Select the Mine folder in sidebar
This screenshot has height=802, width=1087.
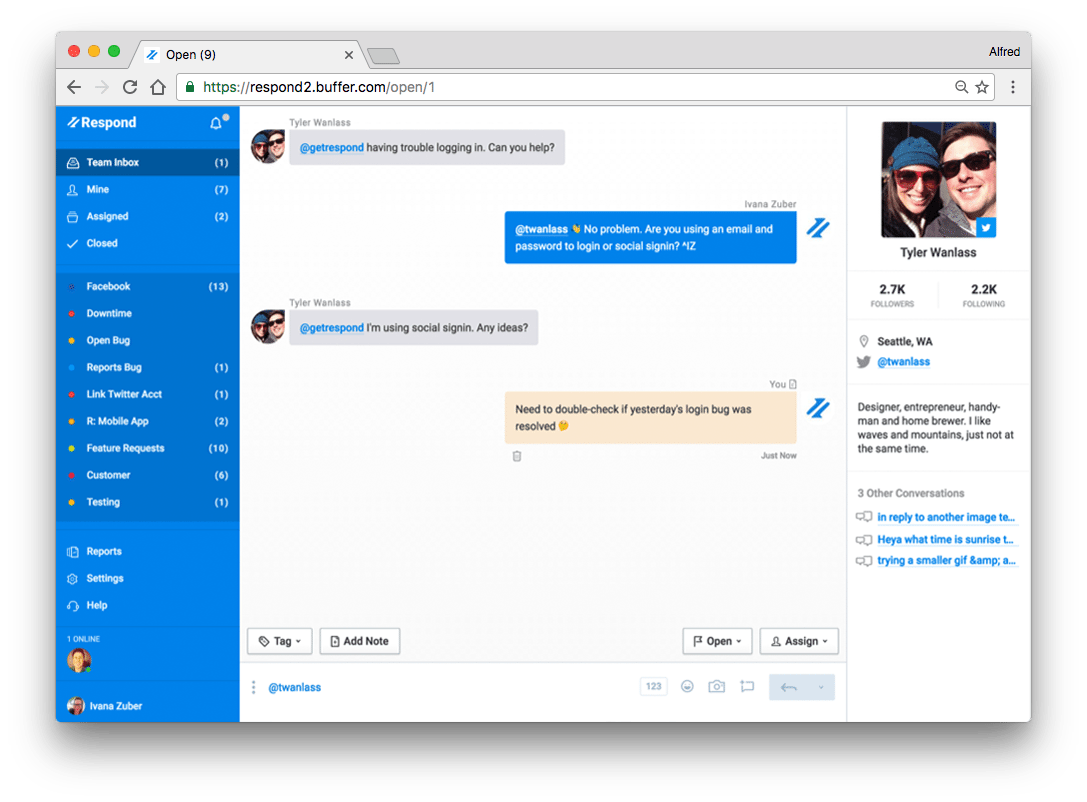click(x=98, y=189)
